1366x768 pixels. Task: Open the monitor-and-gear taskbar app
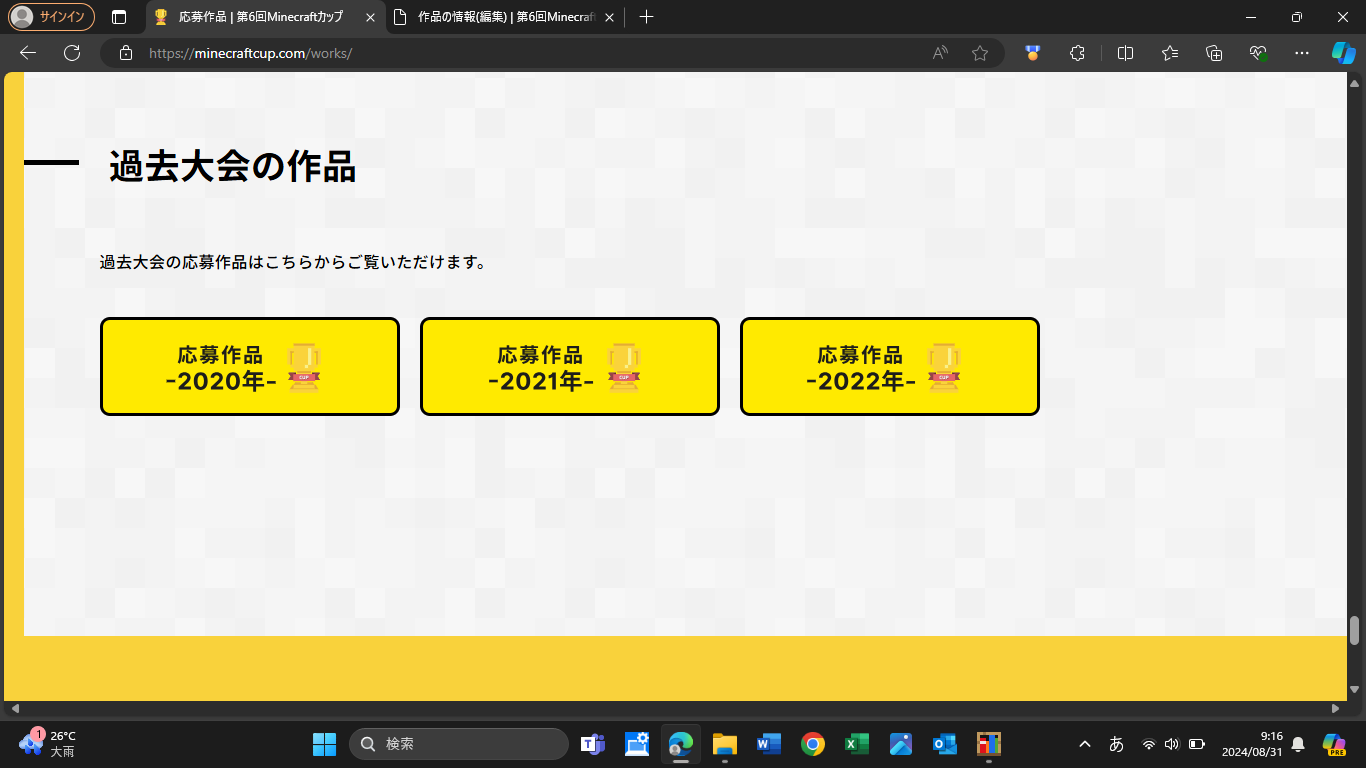(x=637, y=744)
